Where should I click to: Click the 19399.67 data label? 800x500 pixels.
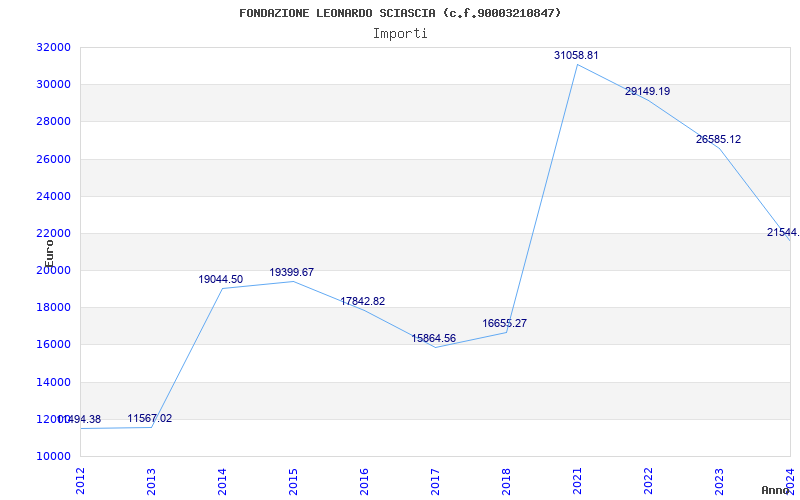coord(291,272)
